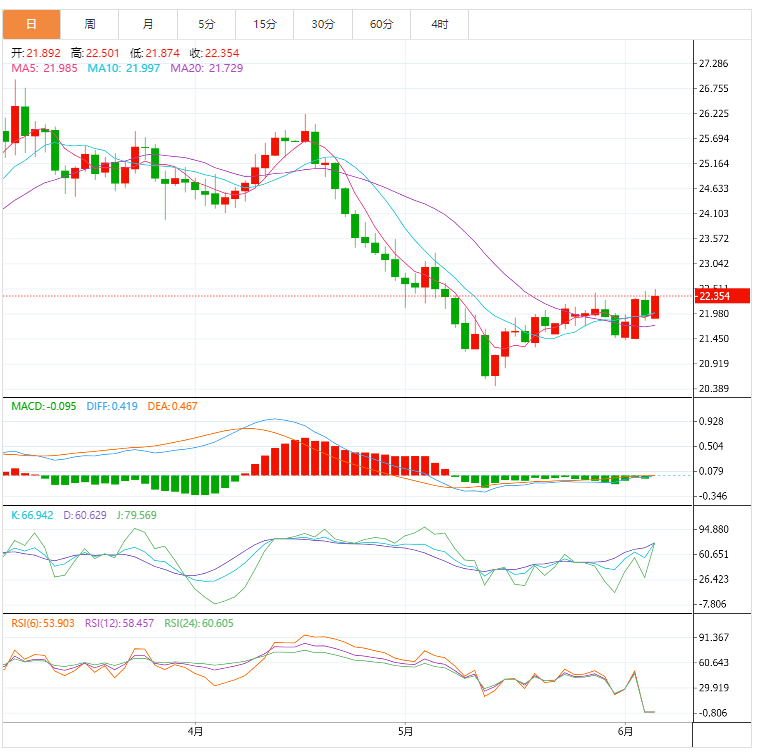Click the 0.928 MACD axis label
The height and width of the screenshot is (755, 764).
point(711,421)
